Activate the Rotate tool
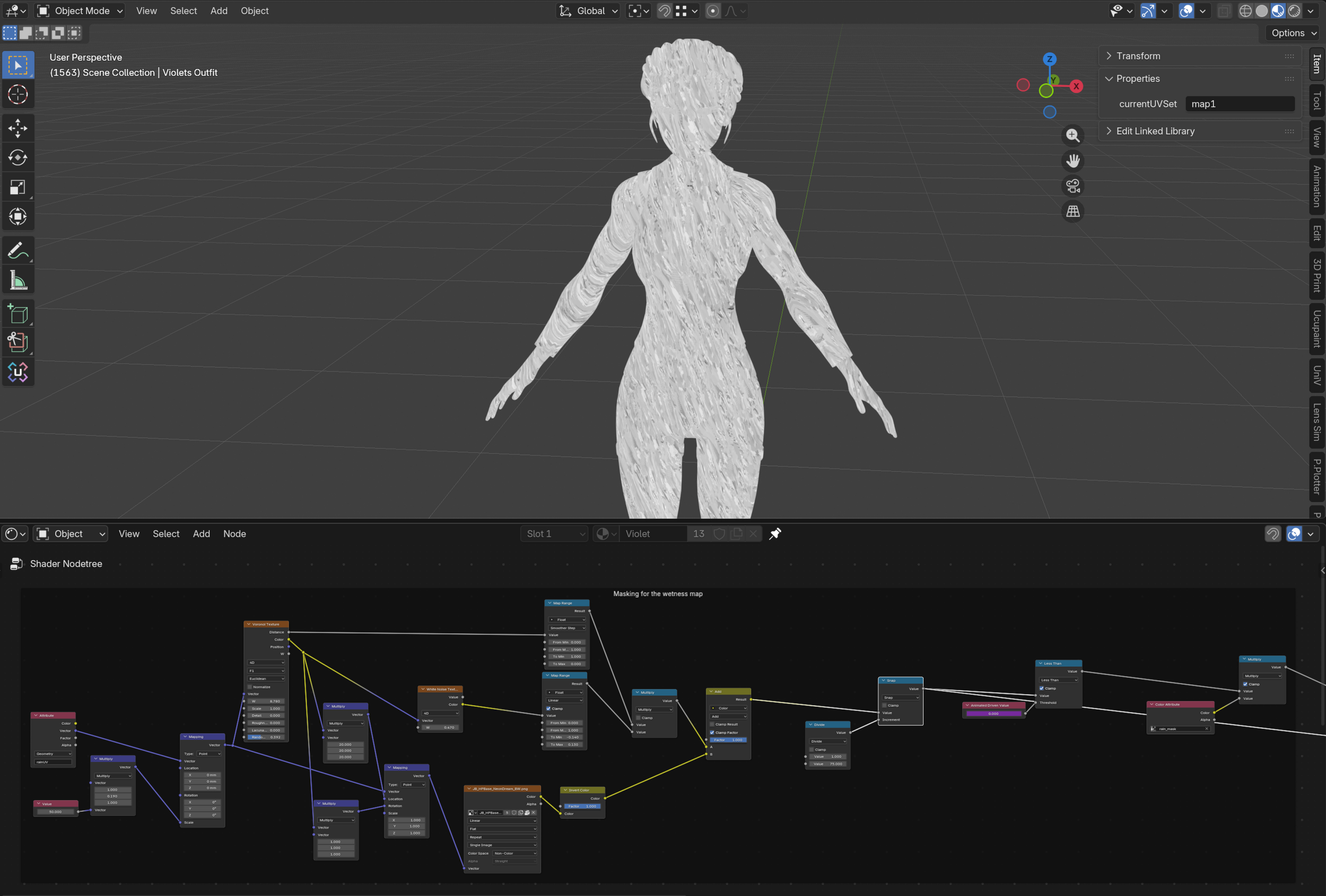This screenshot has width=1326, height=896. pos(18,157)
